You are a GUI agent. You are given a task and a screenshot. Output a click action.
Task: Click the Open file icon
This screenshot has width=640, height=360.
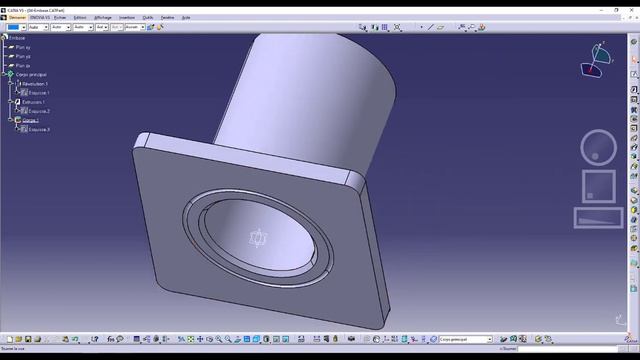click(x=19, y=339)
